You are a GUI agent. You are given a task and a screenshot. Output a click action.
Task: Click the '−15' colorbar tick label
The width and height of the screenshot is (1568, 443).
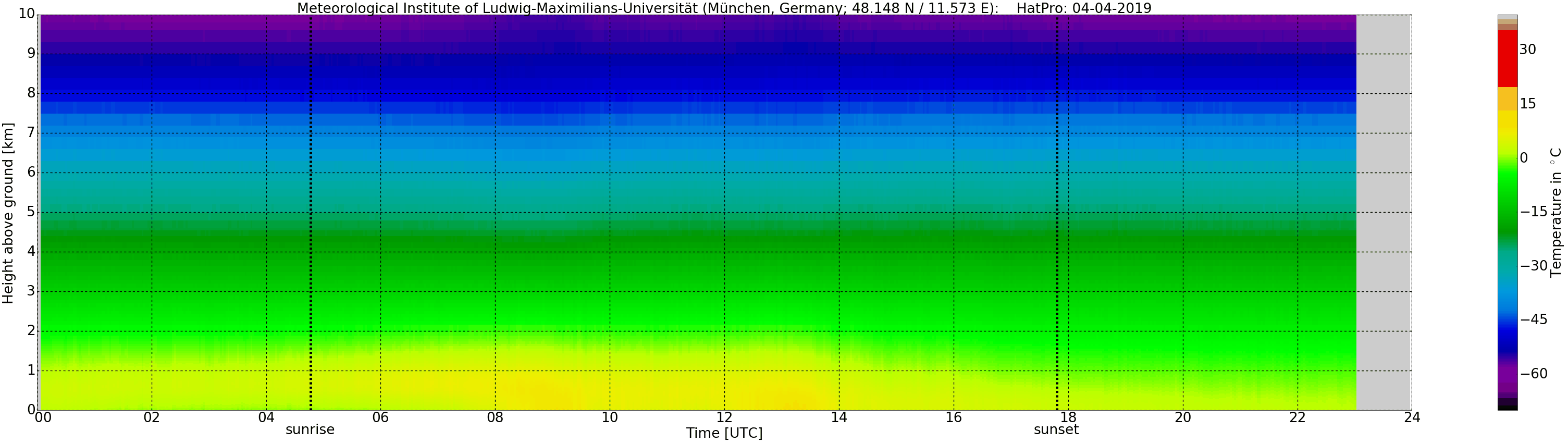(1534, 212)
